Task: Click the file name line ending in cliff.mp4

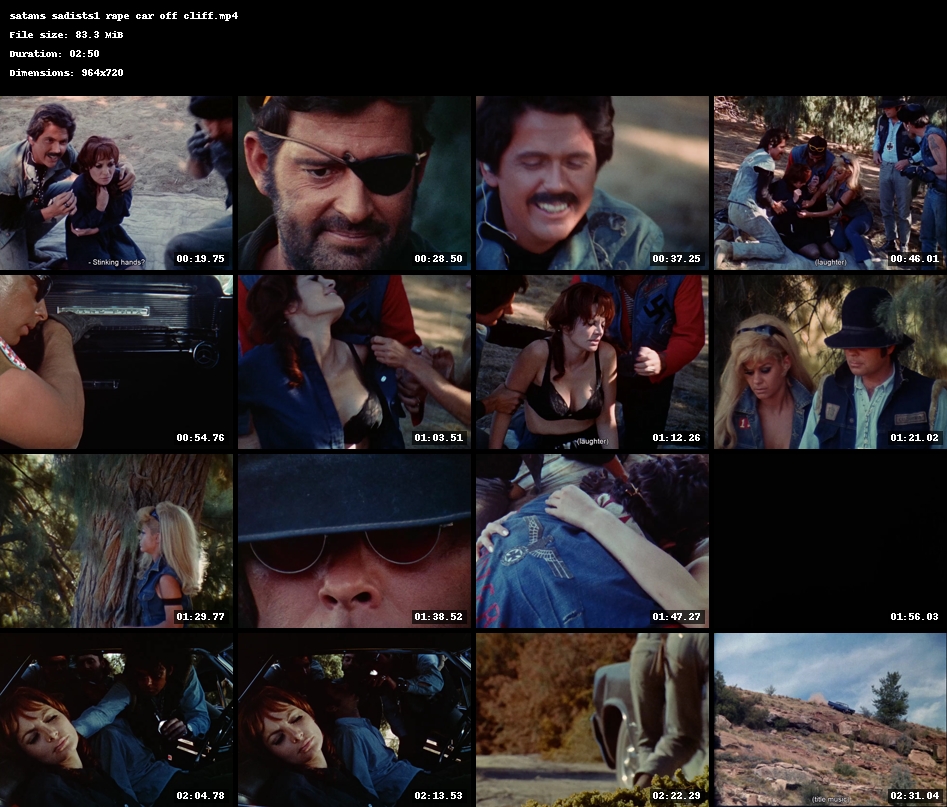Action: coord(124,16)
